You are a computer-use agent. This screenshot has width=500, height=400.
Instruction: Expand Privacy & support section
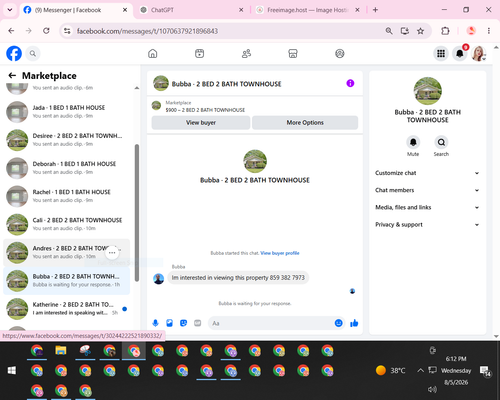[427, 225]
